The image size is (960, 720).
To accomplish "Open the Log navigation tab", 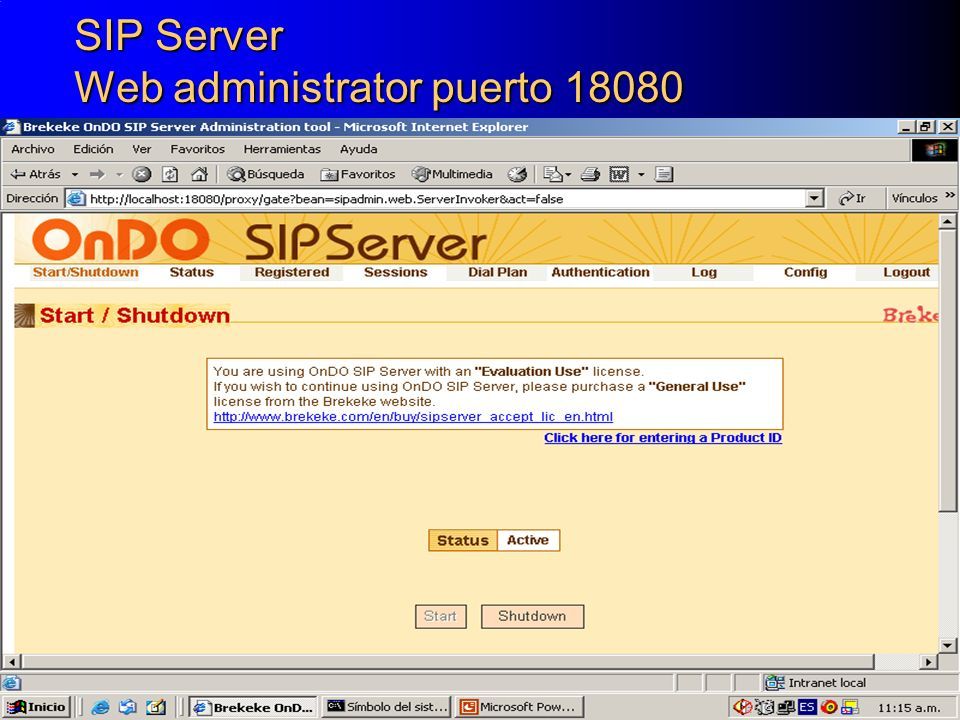I will pos(704,272).
